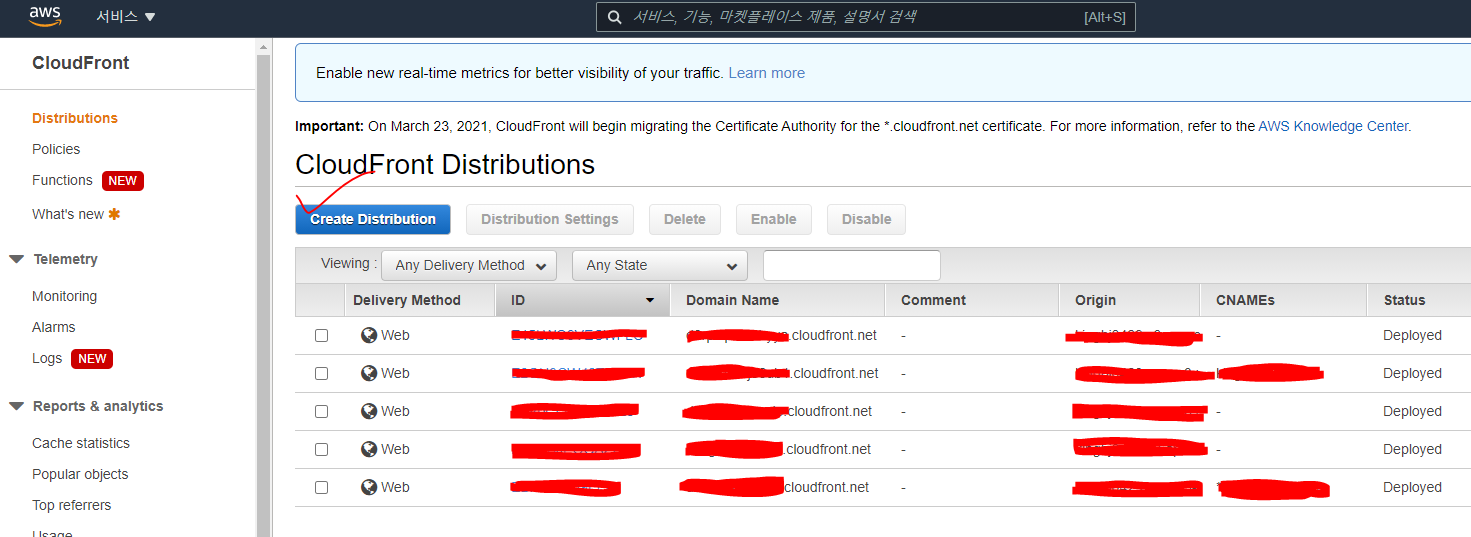Viewport: 1471px width, 537px height.
Task: Open Distributions in the sidebar
Action: (x=75, y=118)
